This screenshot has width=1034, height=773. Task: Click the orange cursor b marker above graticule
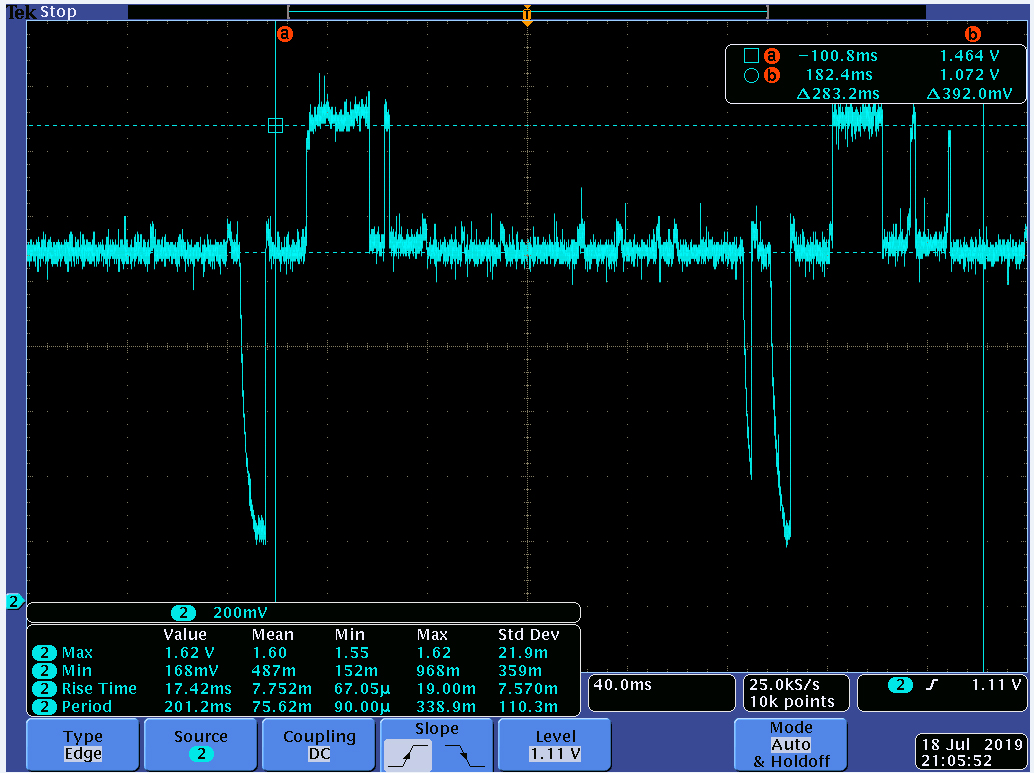(972, 33)
